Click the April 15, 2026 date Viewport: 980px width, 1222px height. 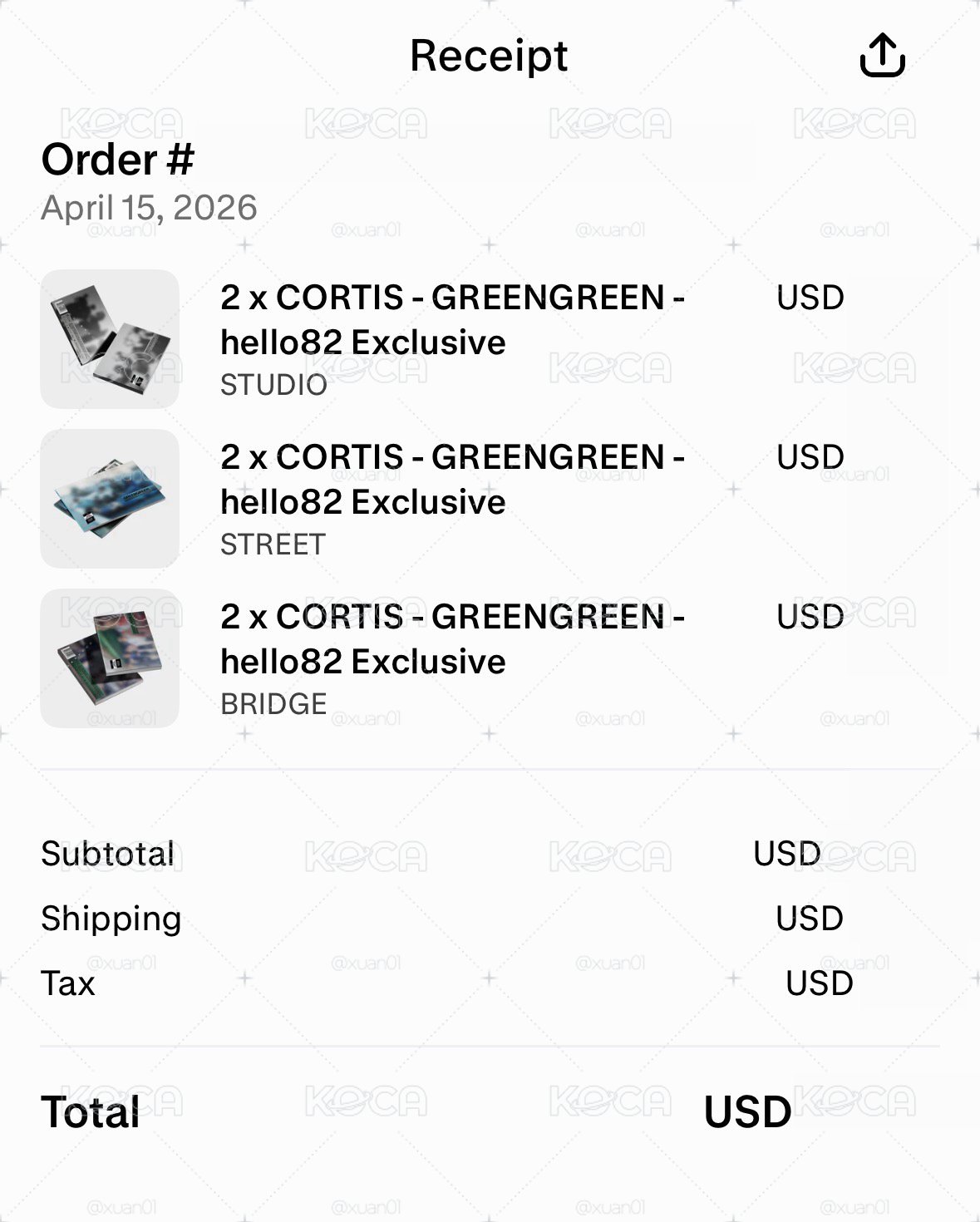click(149, 208)
